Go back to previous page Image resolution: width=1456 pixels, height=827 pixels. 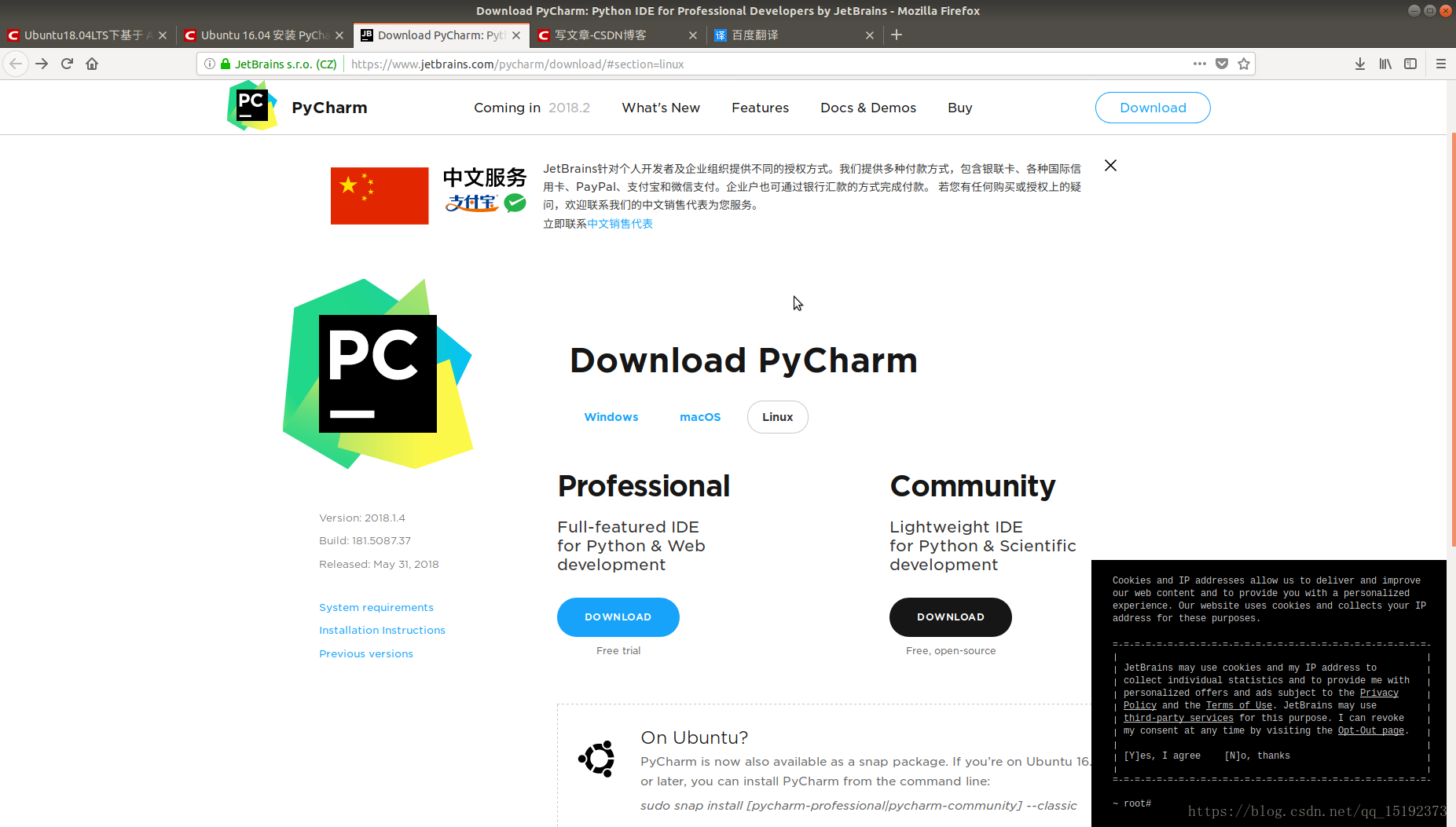coord(16,64)
